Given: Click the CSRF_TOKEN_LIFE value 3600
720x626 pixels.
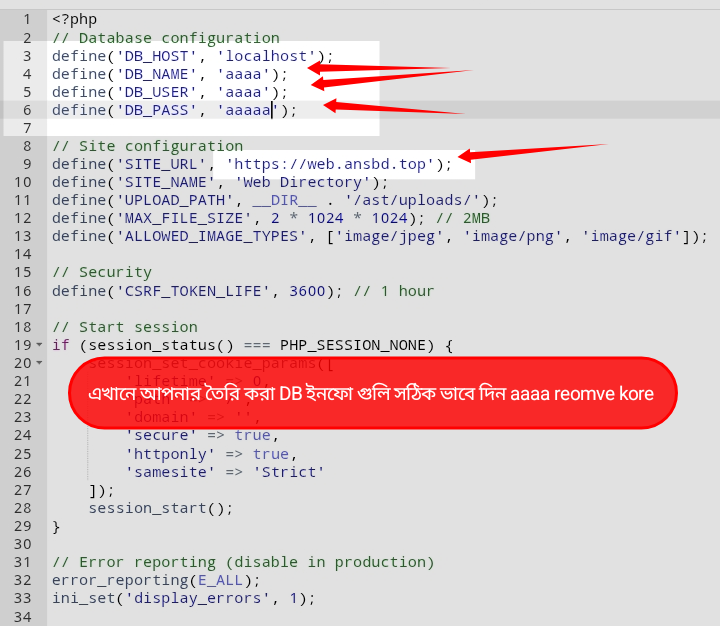Looking at the screenshot, I should coord(307,291).
